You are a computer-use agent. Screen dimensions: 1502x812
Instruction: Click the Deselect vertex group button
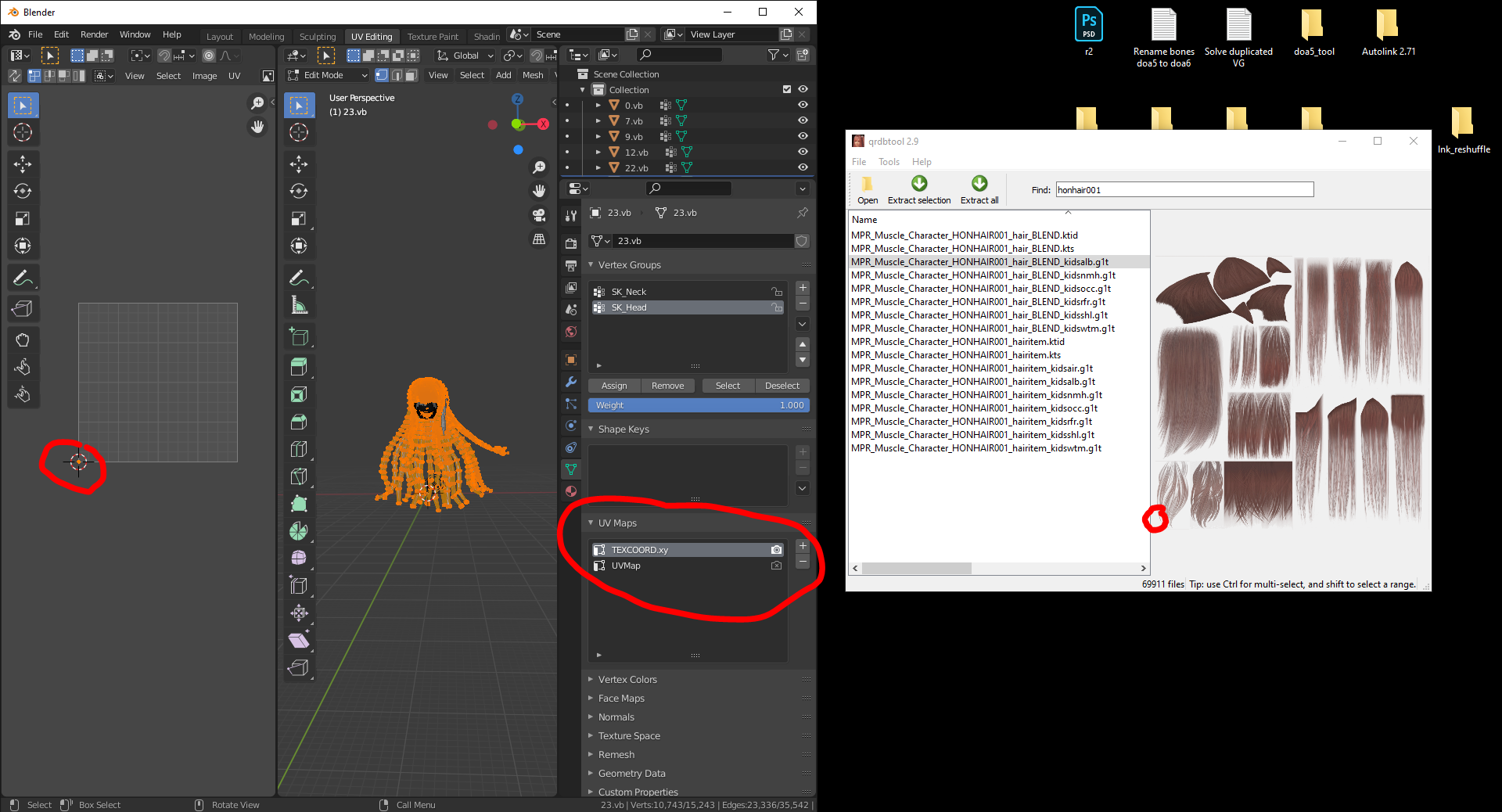[782, 386]
